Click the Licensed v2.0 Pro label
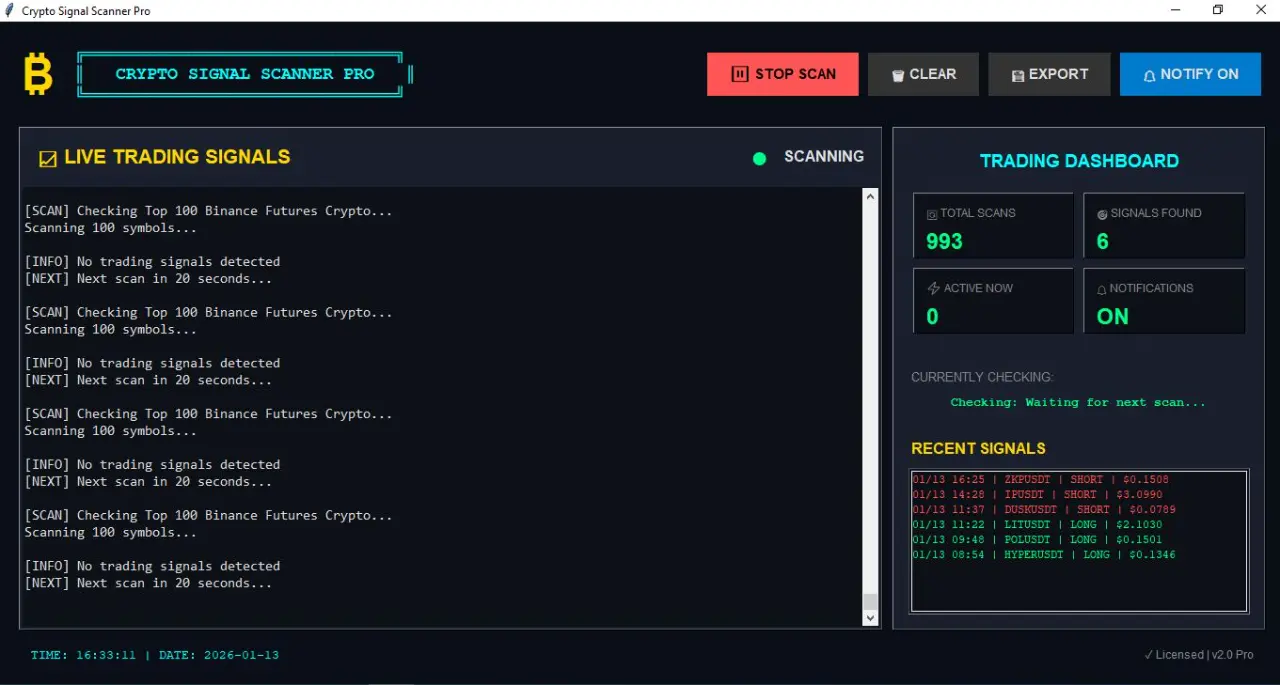 pyautogui.click(x=1199, y=655)
